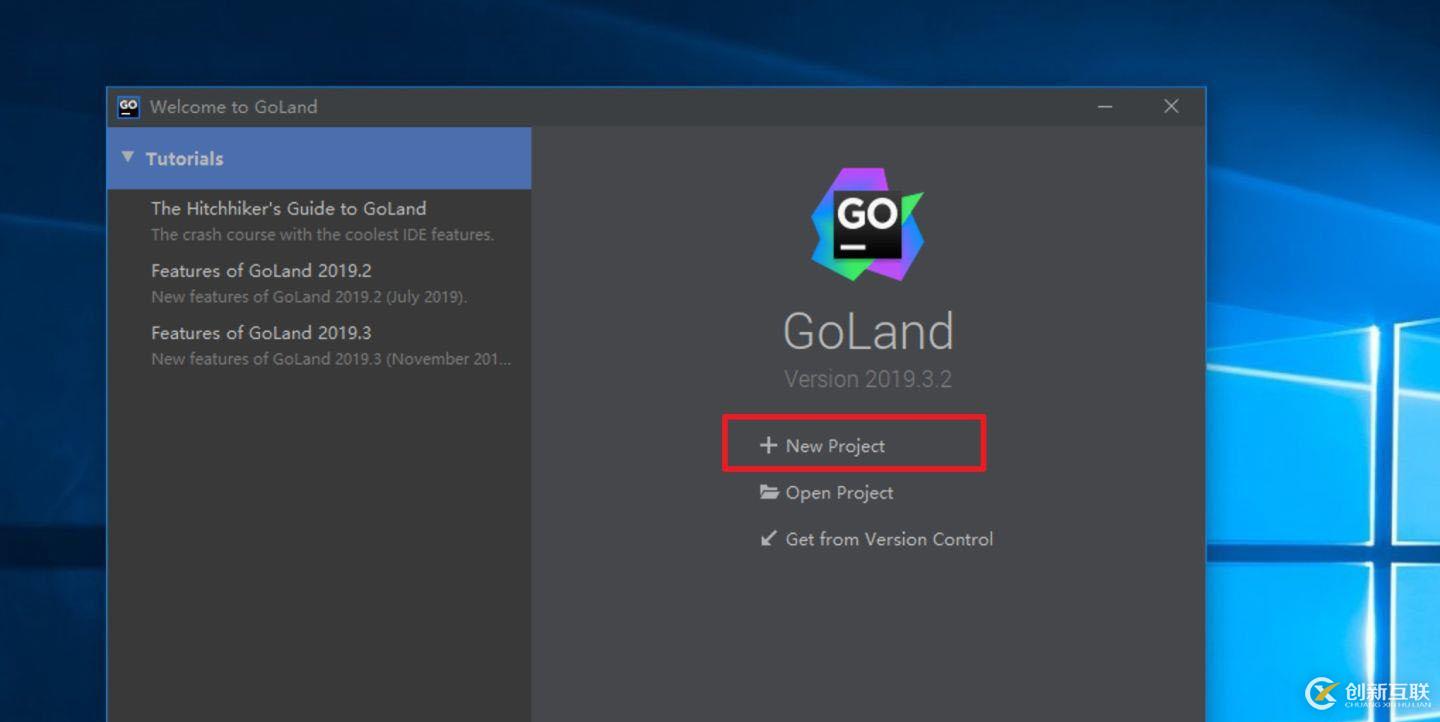Click the GoLand title bar app icon

pos(128,107)
